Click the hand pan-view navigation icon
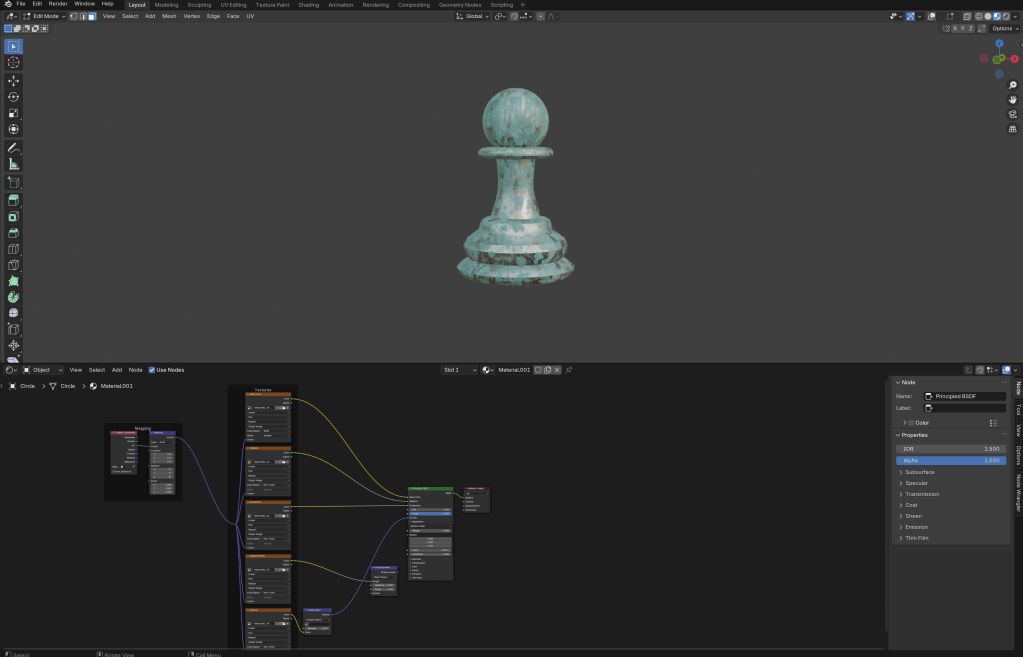Image resolution: width=1023 pixels, height=657 pixels. [1012, 100]
